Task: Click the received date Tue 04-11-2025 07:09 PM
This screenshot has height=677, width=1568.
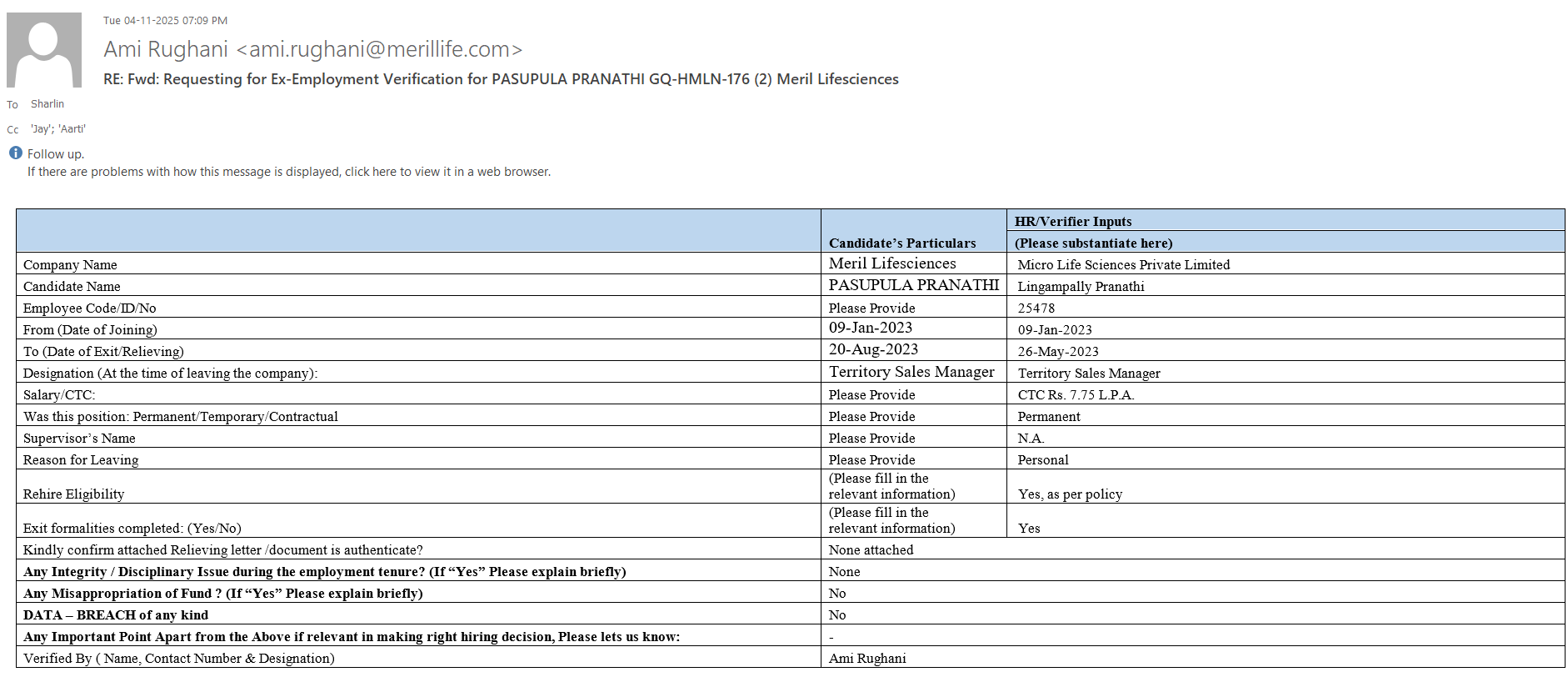Action: tap(165, 20)
